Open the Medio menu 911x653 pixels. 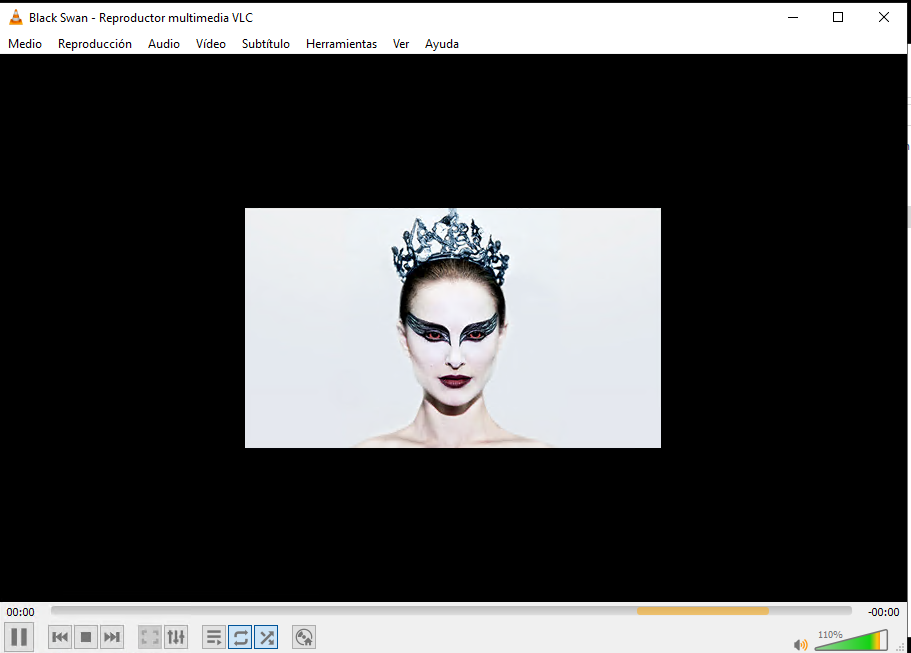click(x=25, y=44)
